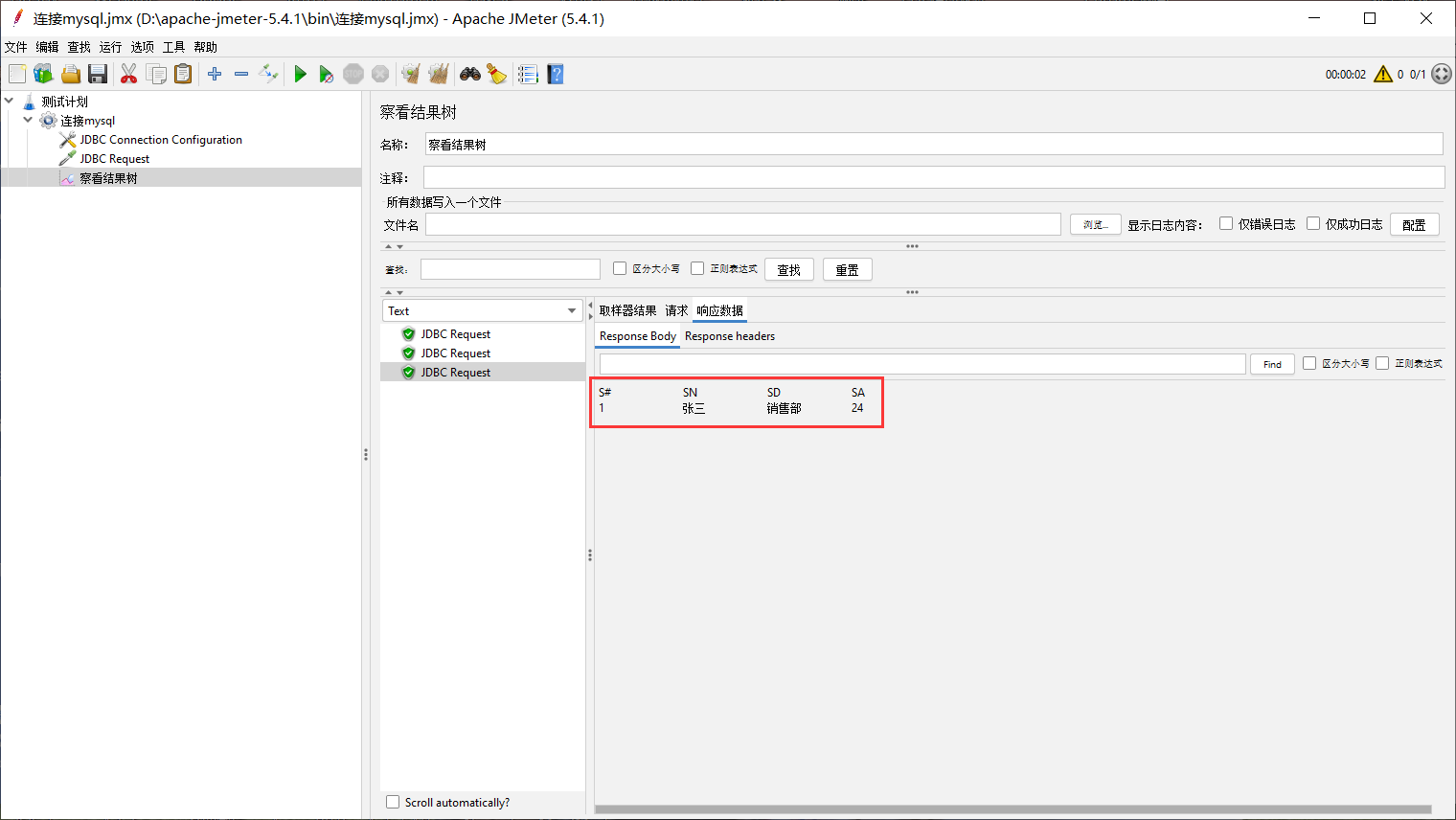The height and width of the screenshot is (820, 1456).
Task: Open the Text renderer dropdown
Action: pyautogui.click(x=572, y=310)
